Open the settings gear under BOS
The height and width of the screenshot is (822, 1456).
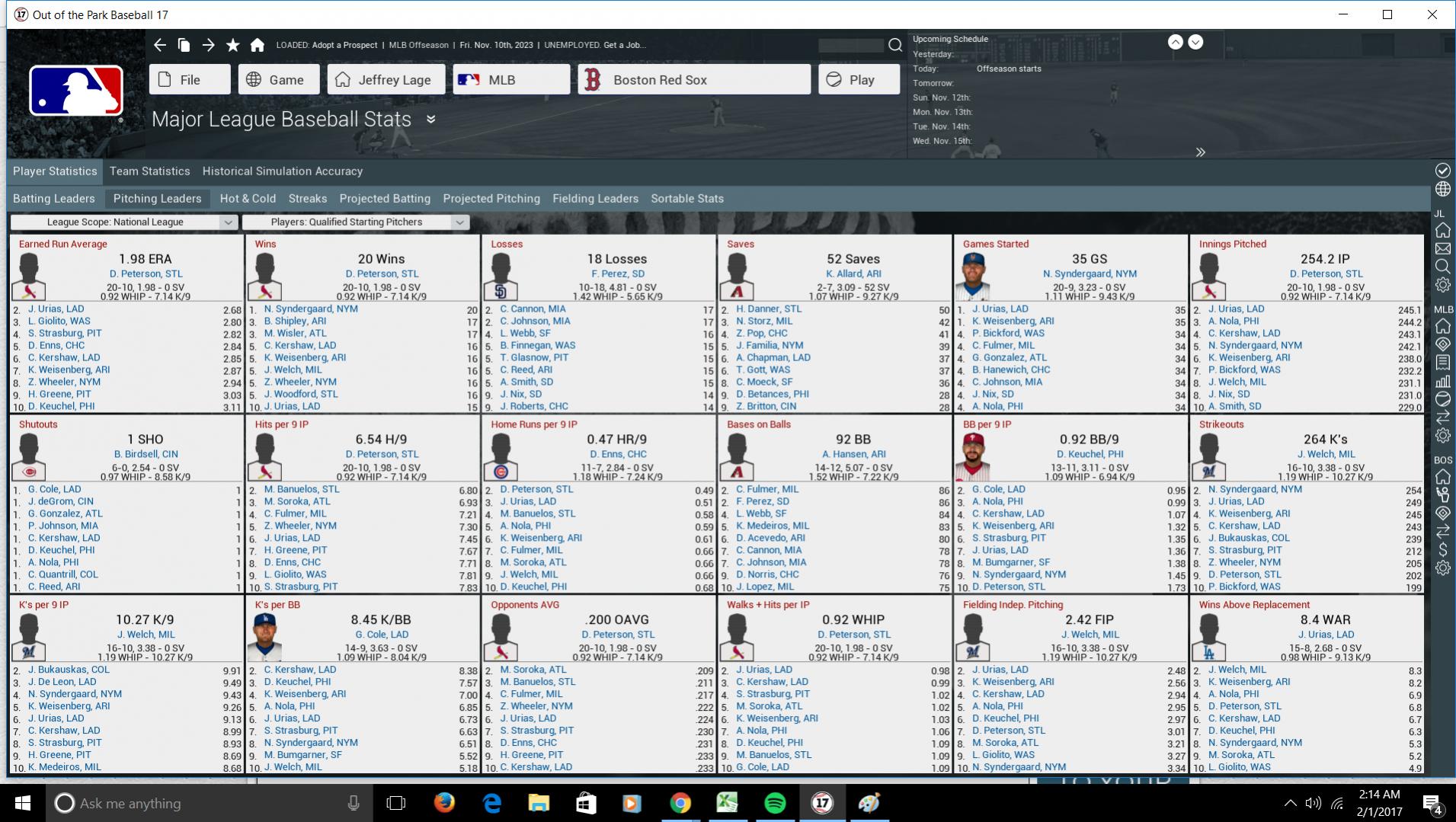[1442, 568]
